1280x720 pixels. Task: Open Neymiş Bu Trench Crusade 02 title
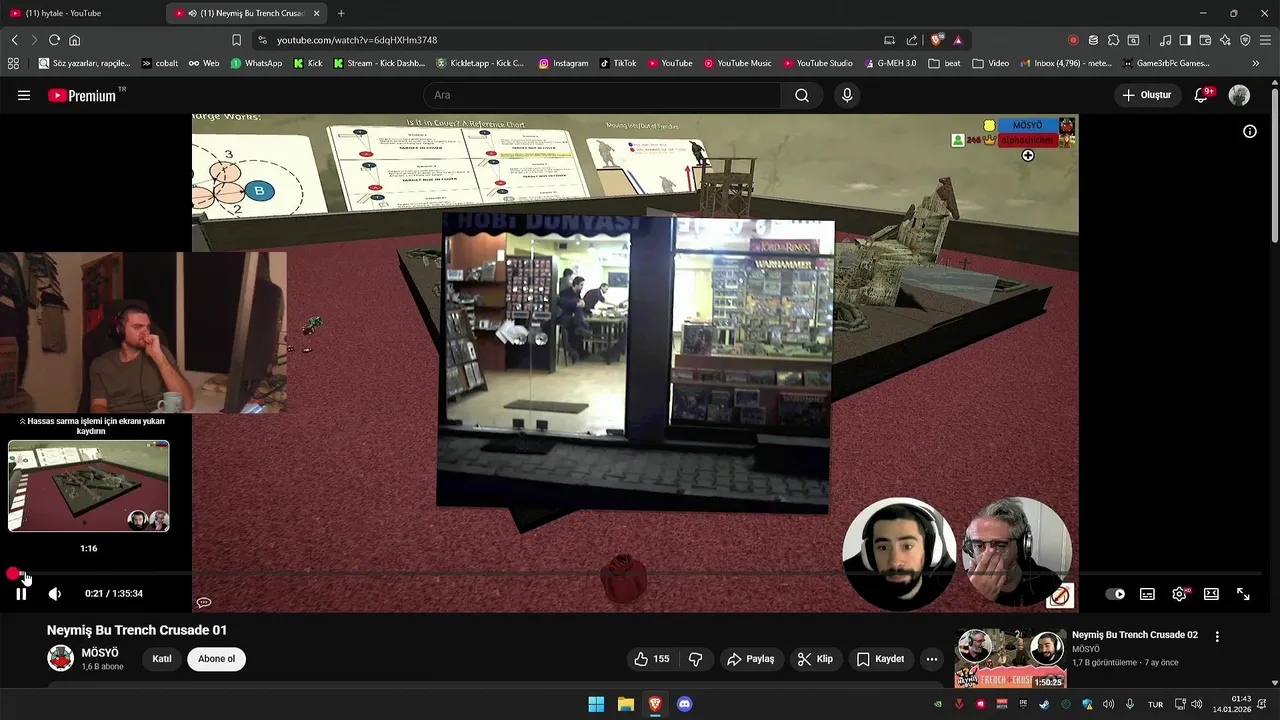[x=1134, y=635]
